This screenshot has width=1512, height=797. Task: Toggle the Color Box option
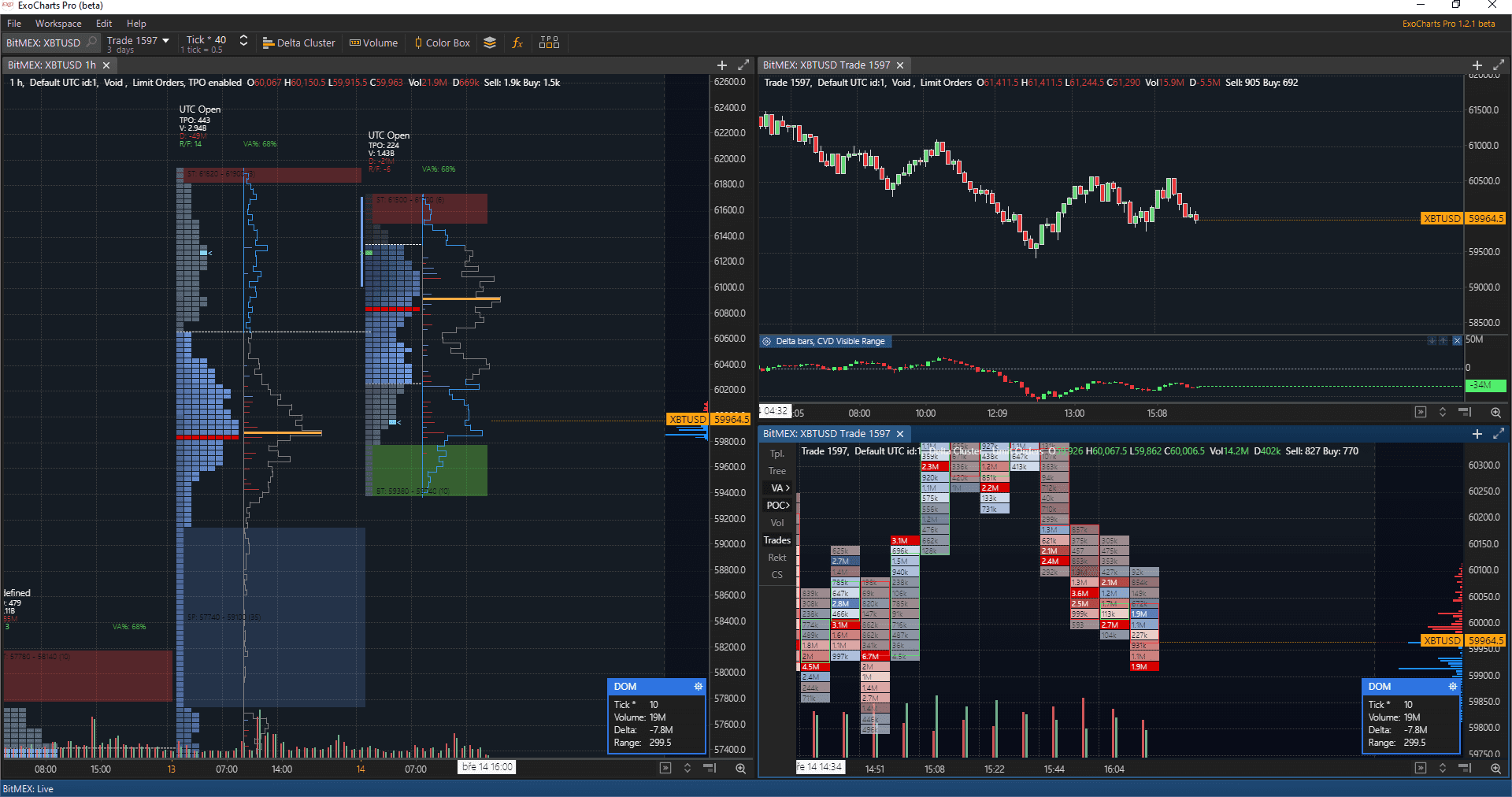[442, 43]
